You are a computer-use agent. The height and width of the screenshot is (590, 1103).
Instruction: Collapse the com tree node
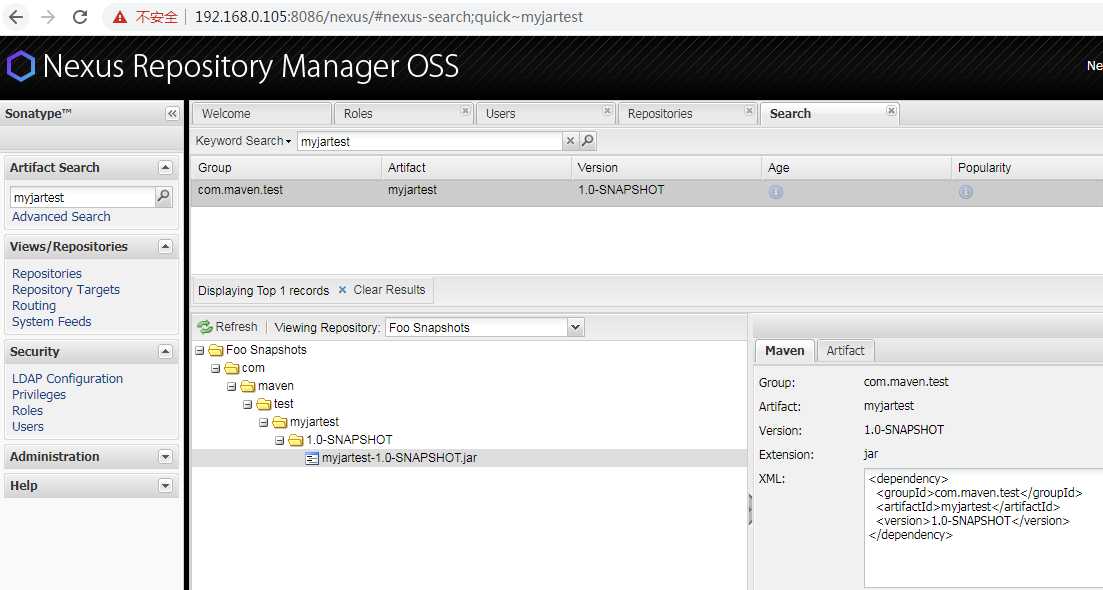[x=215, y=368]
